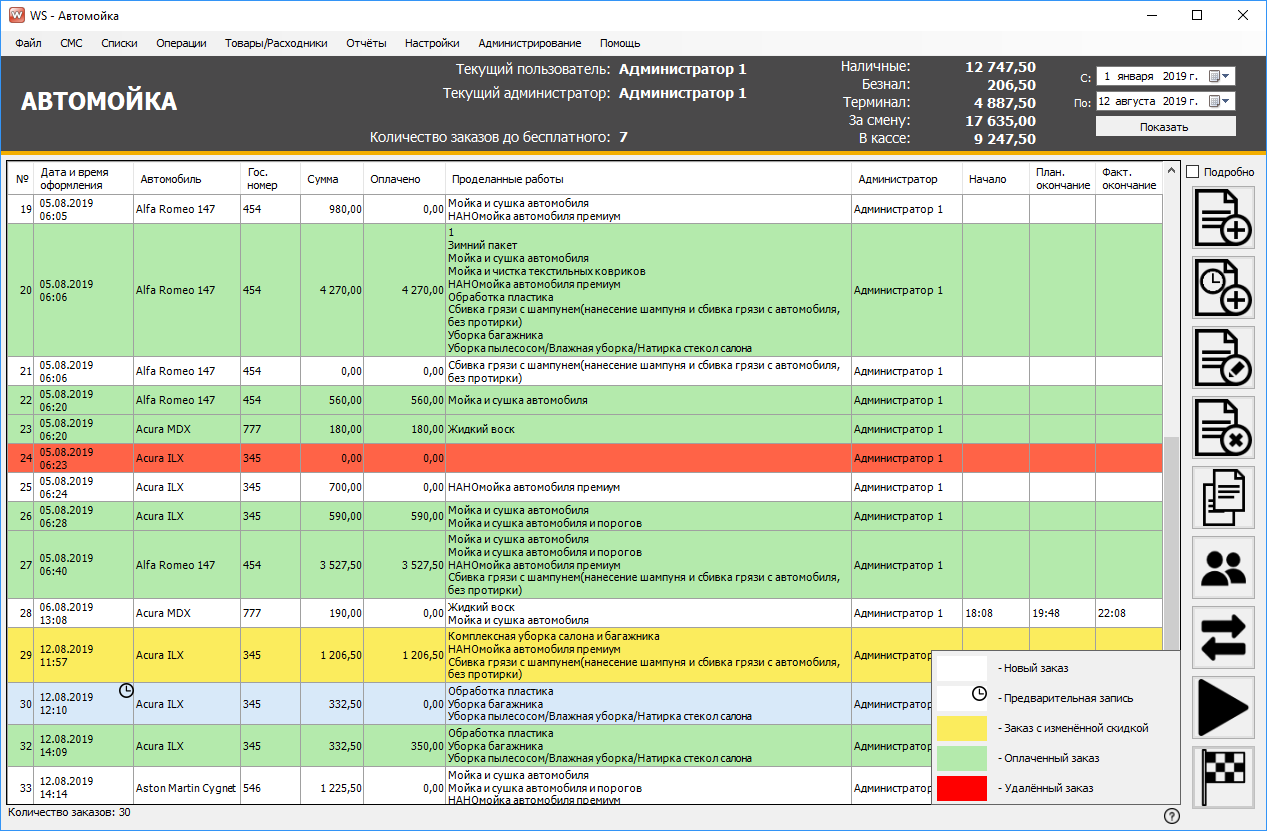Enable the Подробно checkbox

click(x=1192, y=172)
